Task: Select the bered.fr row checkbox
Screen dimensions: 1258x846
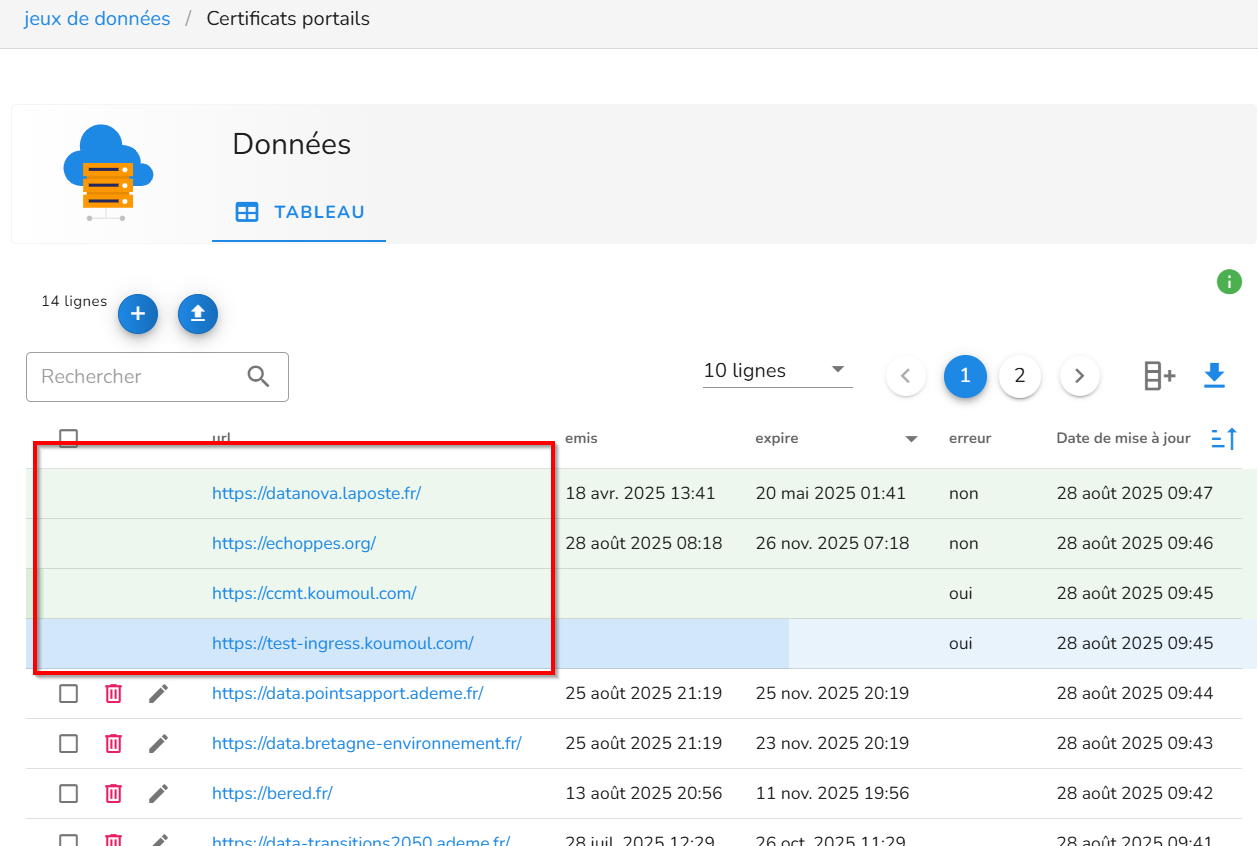Action: (68, 793)
